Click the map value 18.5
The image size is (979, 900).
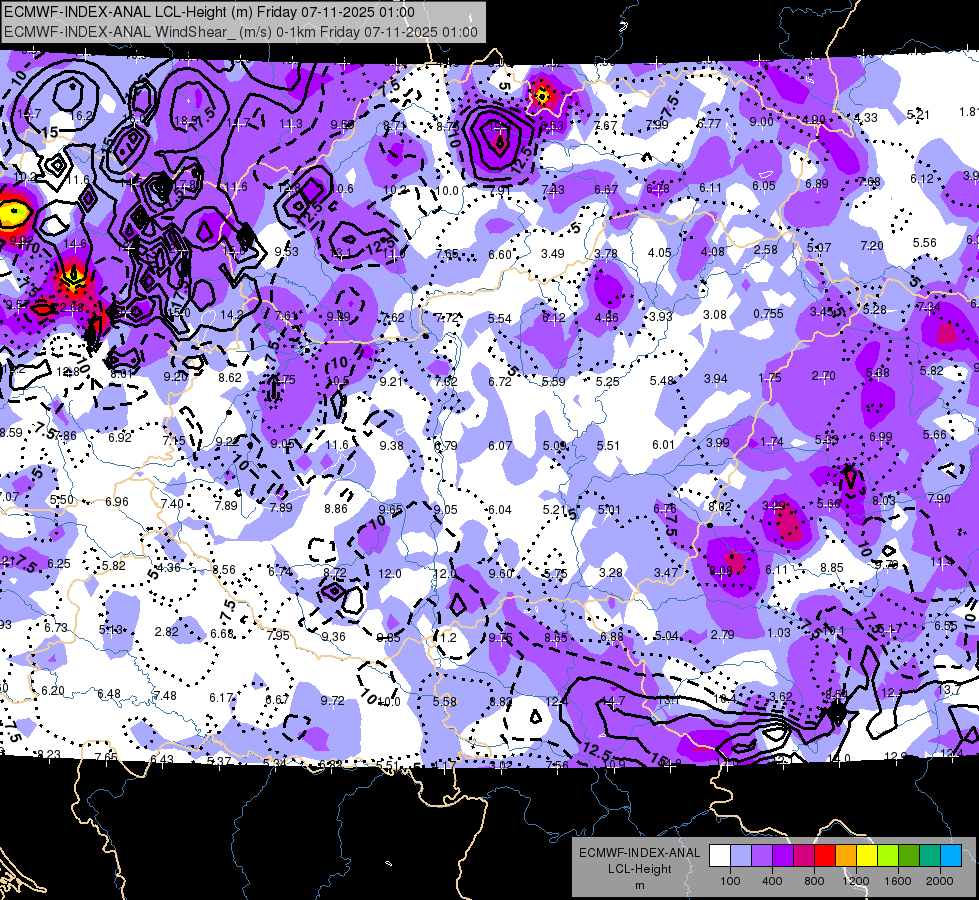(186, 121)
